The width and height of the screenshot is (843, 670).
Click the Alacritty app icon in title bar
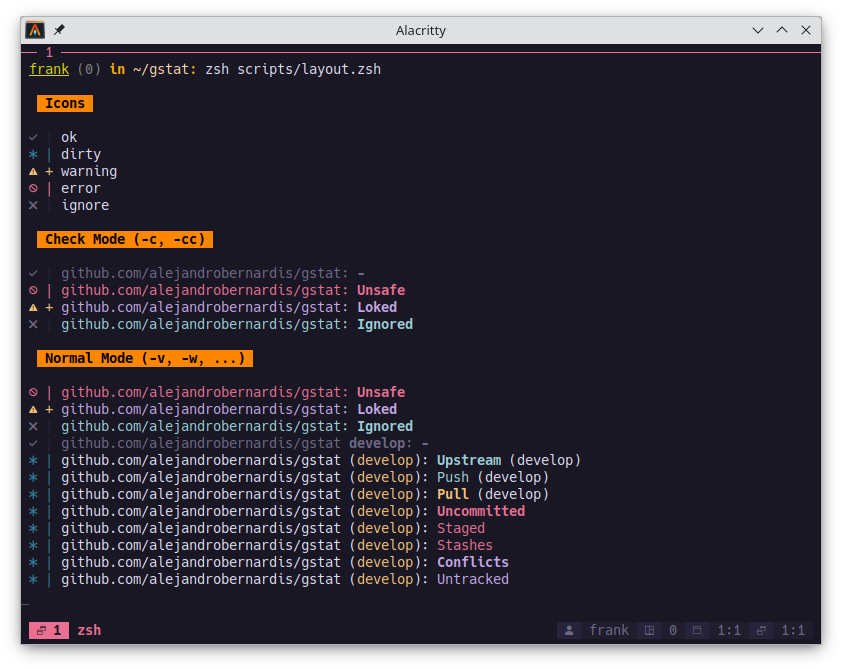coord(35,30)
